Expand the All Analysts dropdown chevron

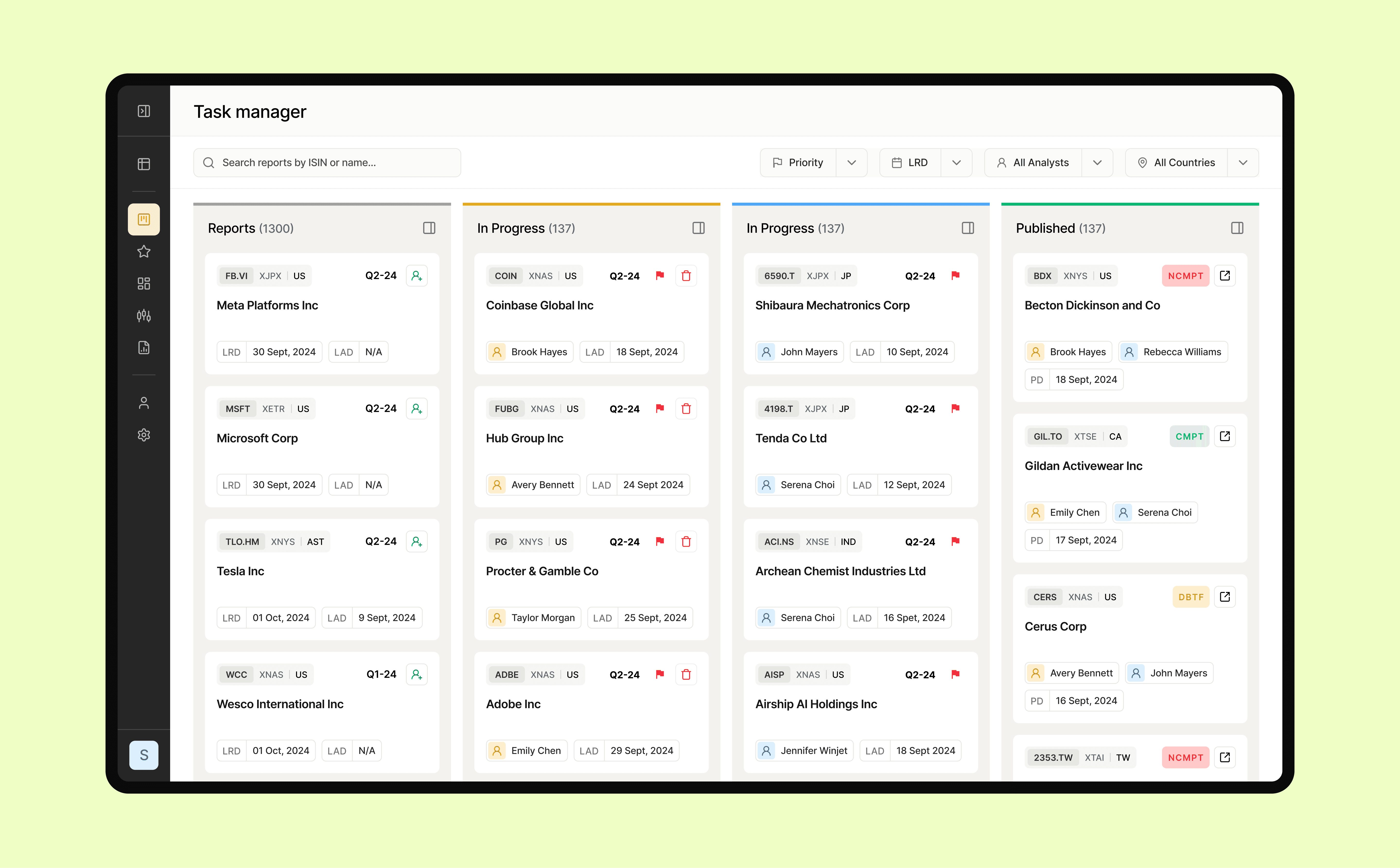tap(1097, 163)
